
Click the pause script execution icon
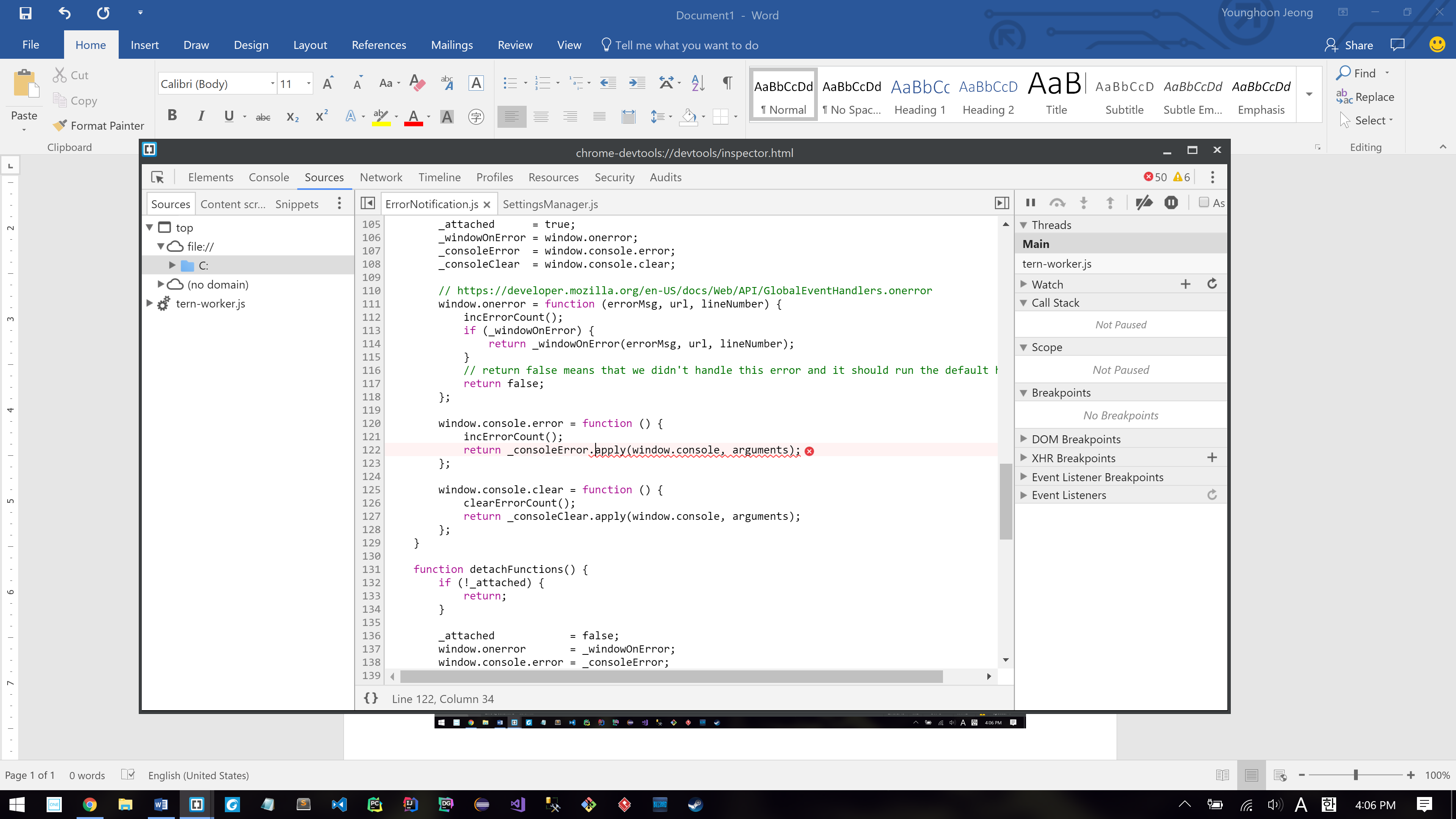[x=1031, y=203]
